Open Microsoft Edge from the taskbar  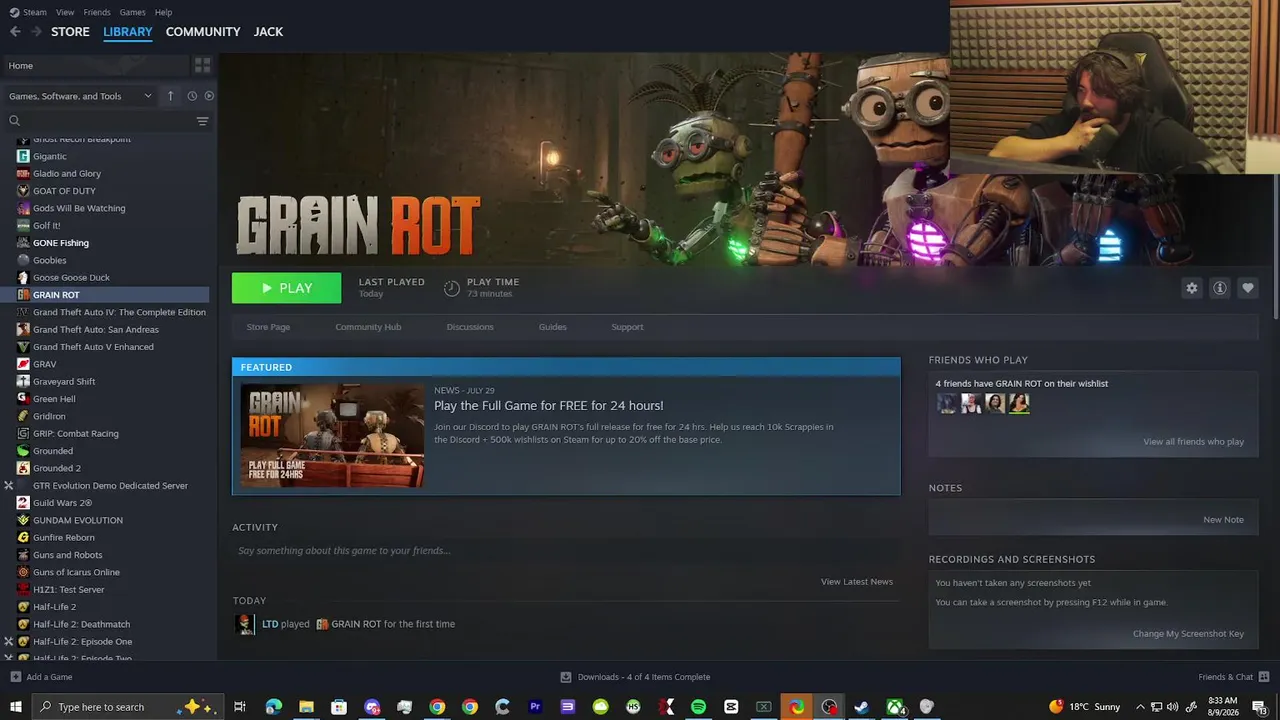pyautogui.click(x=273, y=707)
